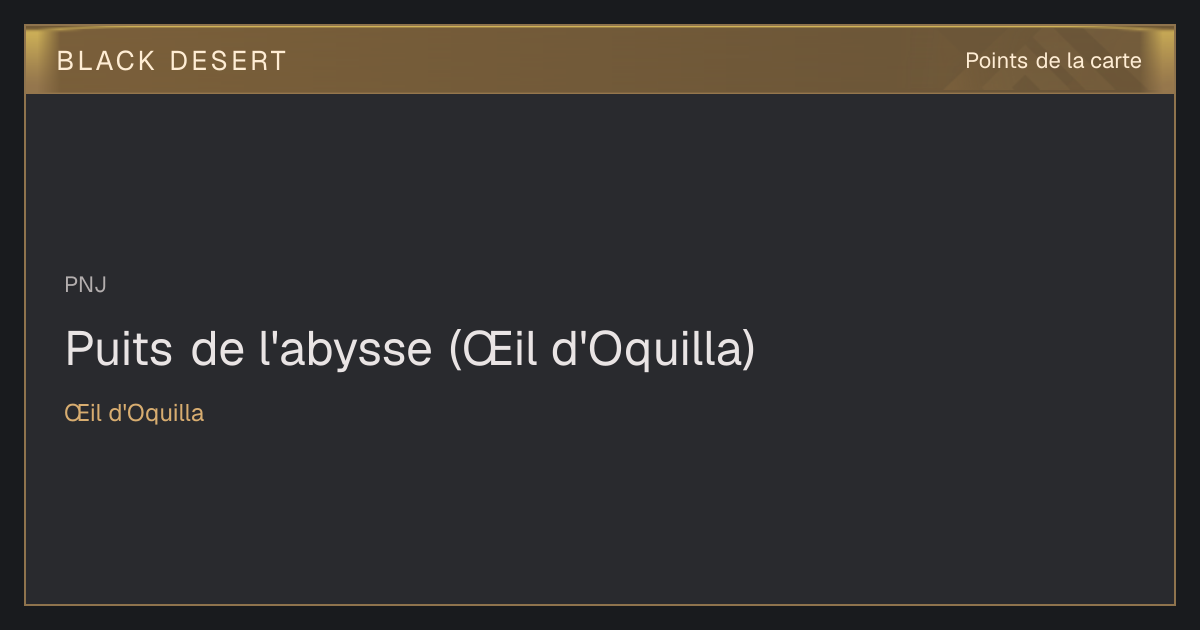Screen dimensions: 1200x630
Task: Click the gold header banner
Action: pos(600,60)
